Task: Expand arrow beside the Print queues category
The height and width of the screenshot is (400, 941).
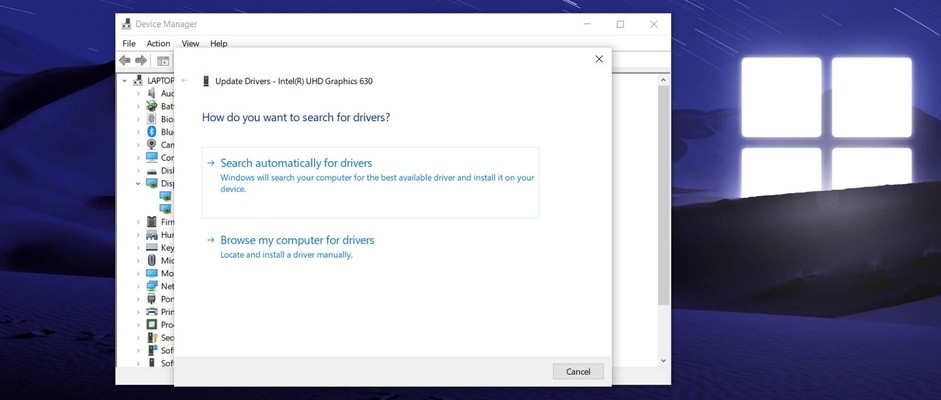Action: (x=137, y=312)
